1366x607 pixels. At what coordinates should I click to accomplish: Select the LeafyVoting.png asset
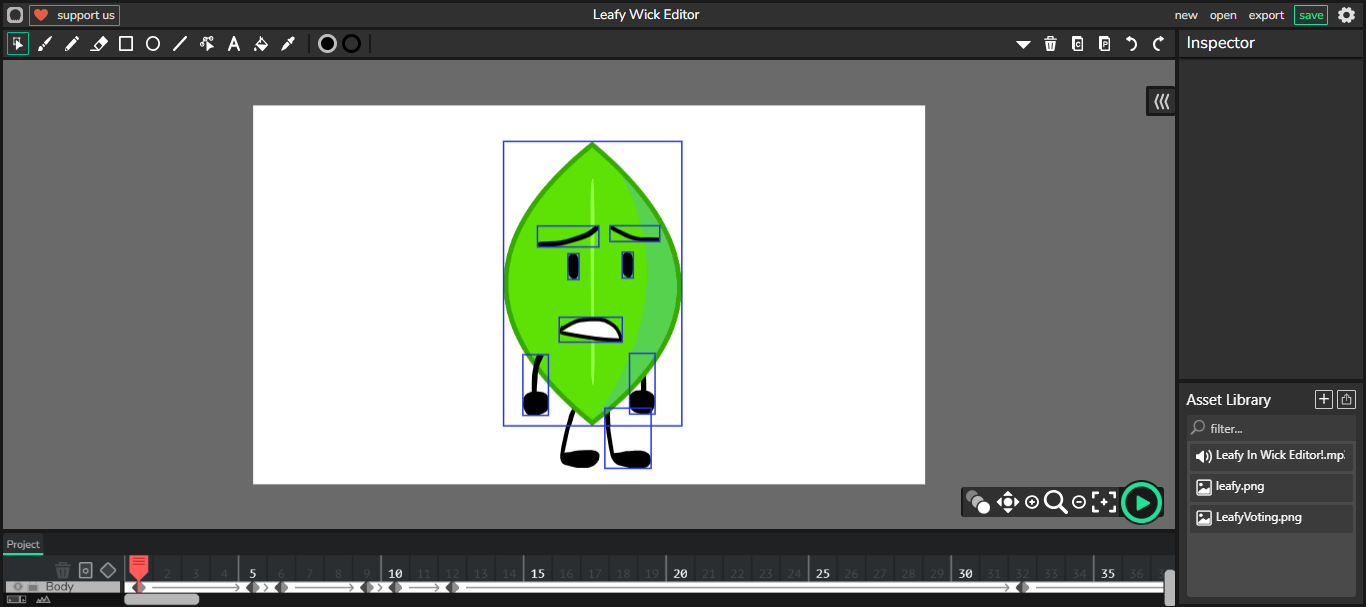[x=1271, y=518]
